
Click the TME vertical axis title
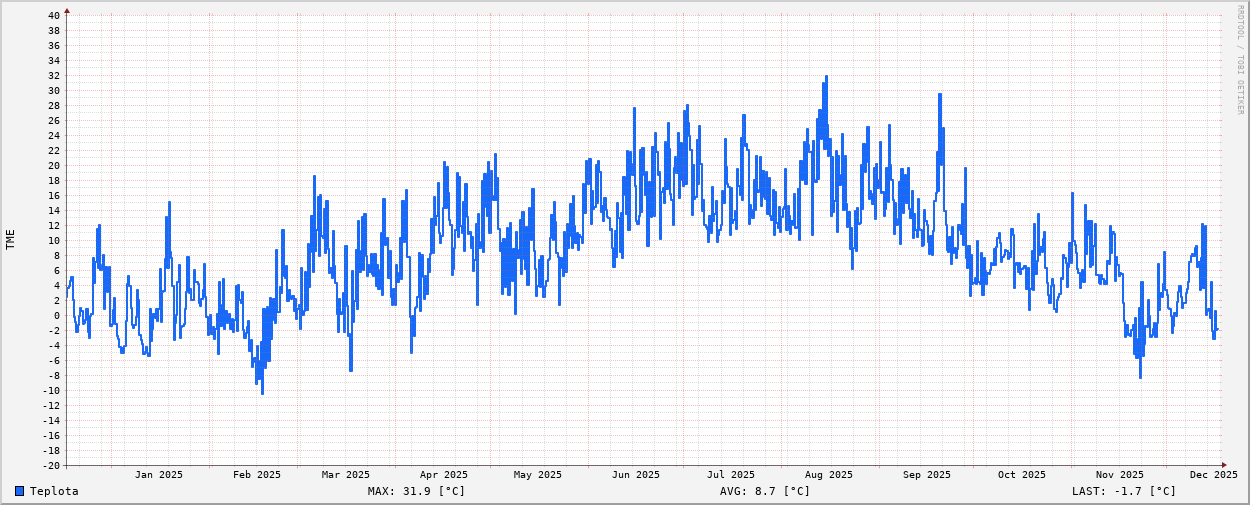pyautogui.click(x=11, y=239)
